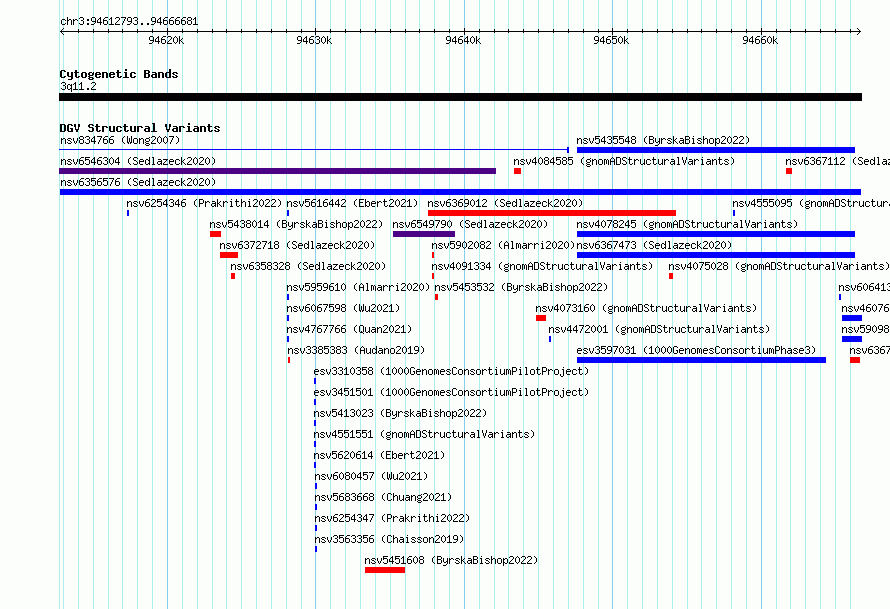Screen dimensions: 890x609
Task: Open nsv4472001 gnomAD variant label
Action: (659, 329)
